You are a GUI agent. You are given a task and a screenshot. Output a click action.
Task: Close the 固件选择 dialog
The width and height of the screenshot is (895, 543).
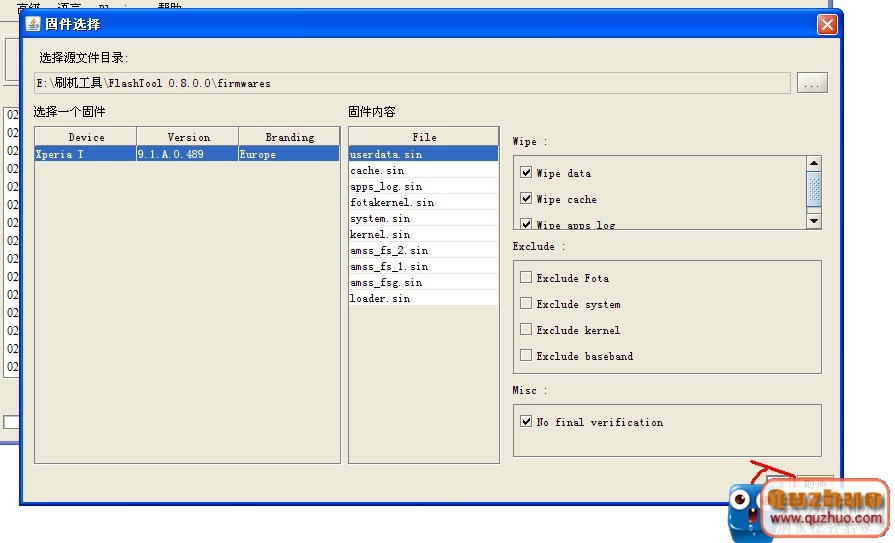(827, 25)
